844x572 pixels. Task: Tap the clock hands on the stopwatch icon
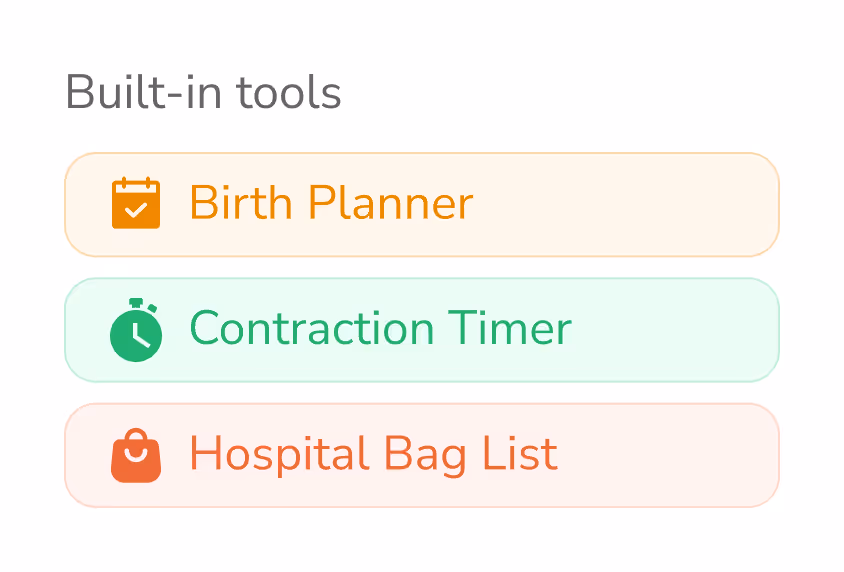pos(138,335)
